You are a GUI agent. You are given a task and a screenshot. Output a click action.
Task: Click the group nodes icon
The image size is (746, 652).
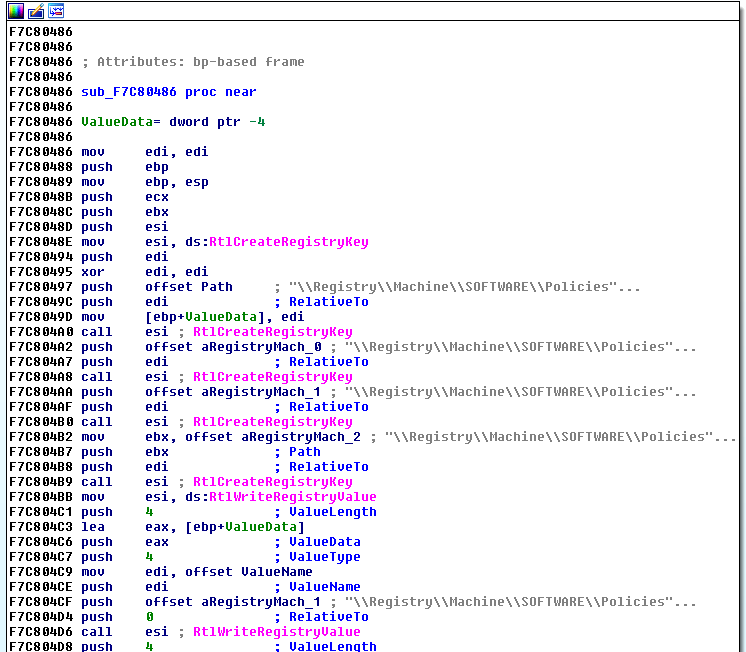pos(56,11)
